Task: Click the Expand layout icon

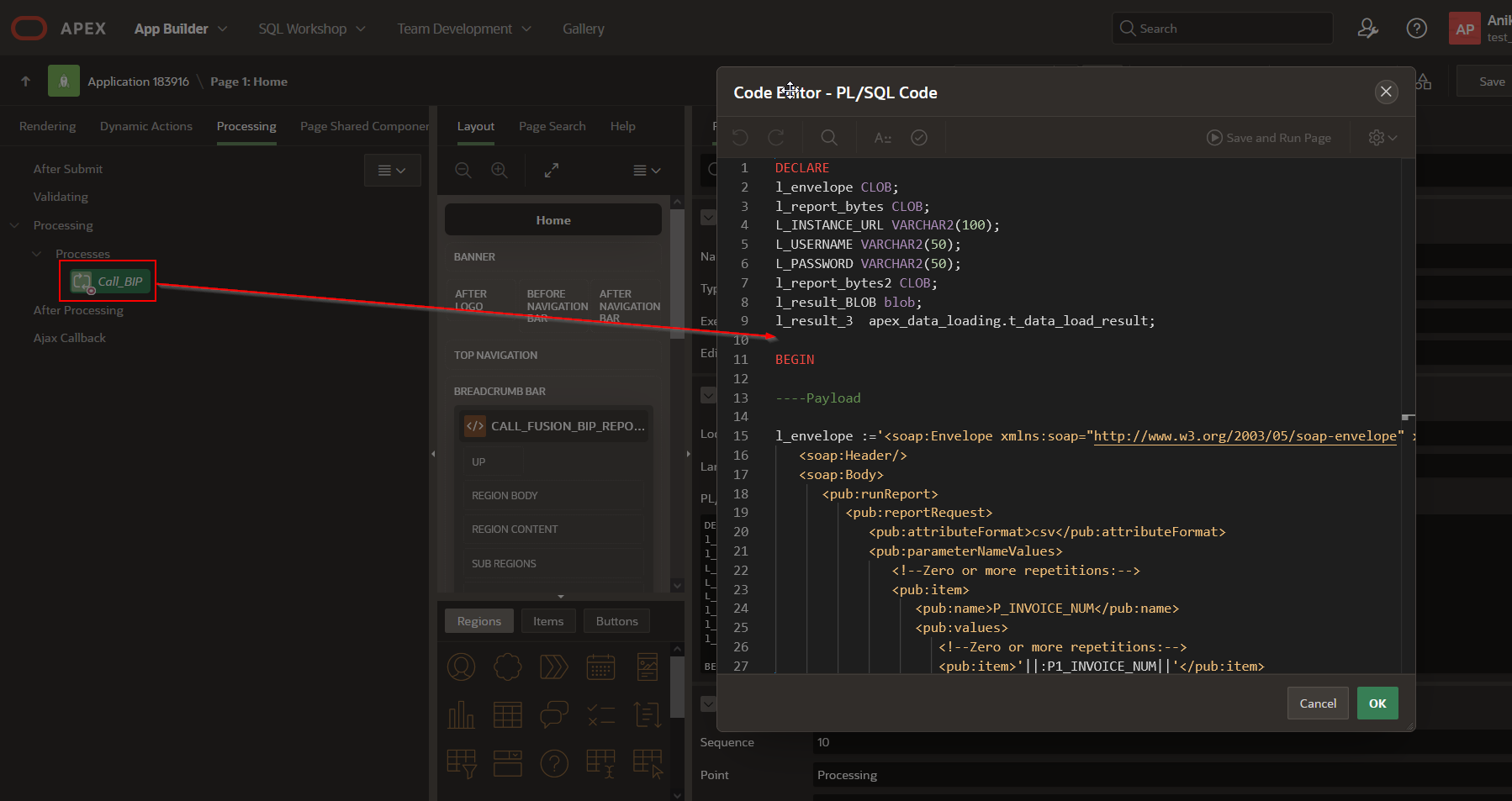Action: click(552, 170)
